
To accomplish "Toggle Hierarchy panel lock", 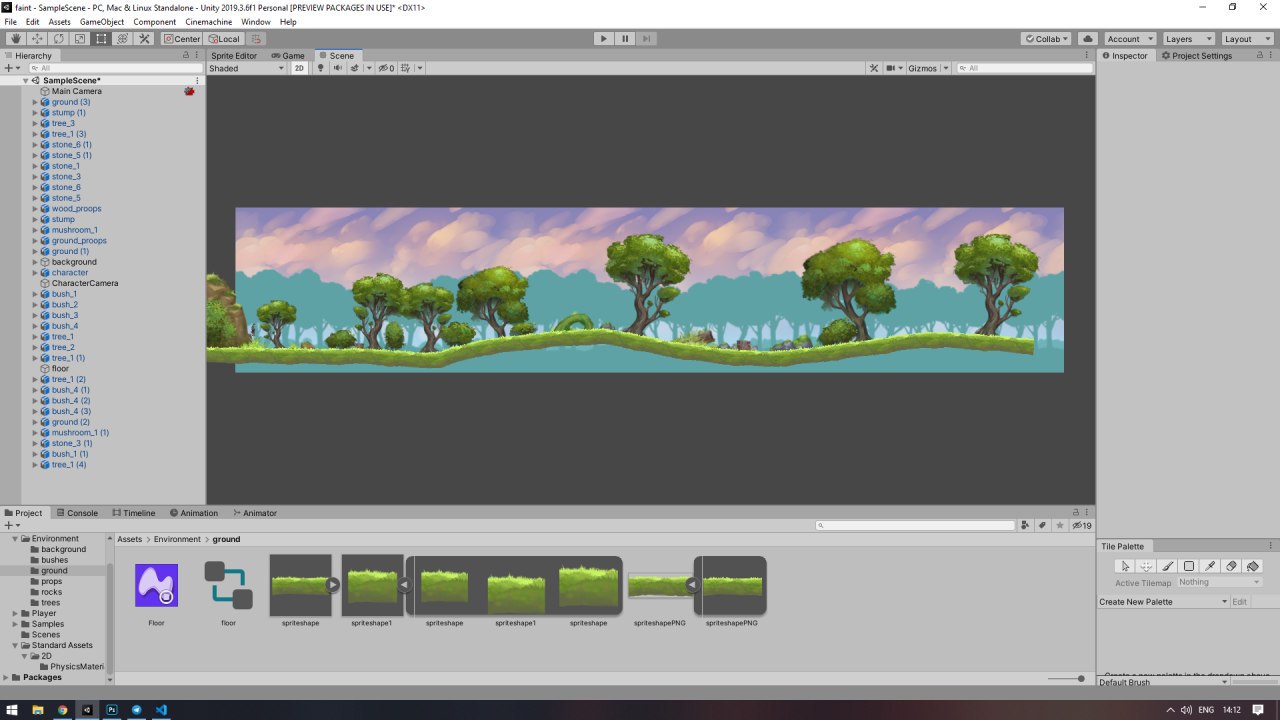I will 186,56.
